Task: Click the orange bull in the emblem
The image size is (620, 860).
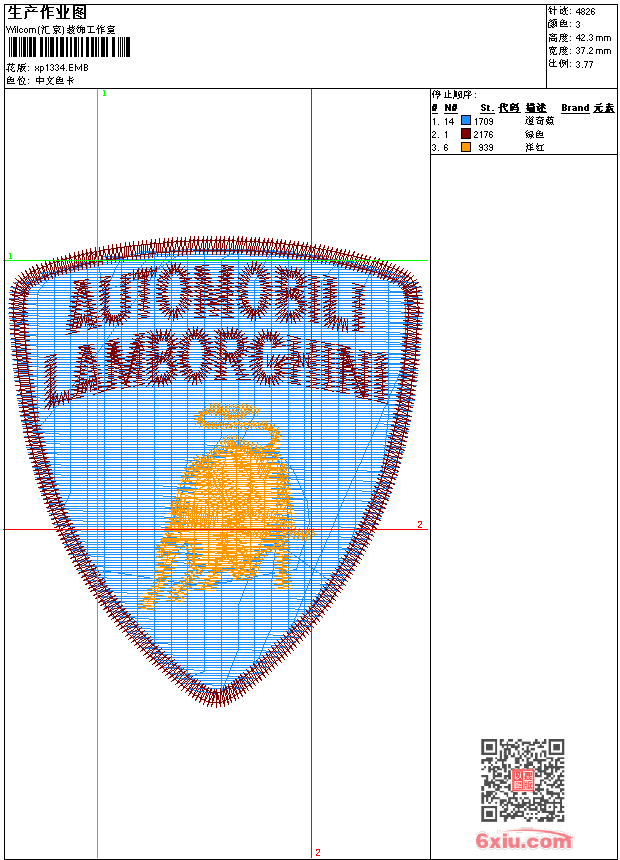Action: coord(225,507)
